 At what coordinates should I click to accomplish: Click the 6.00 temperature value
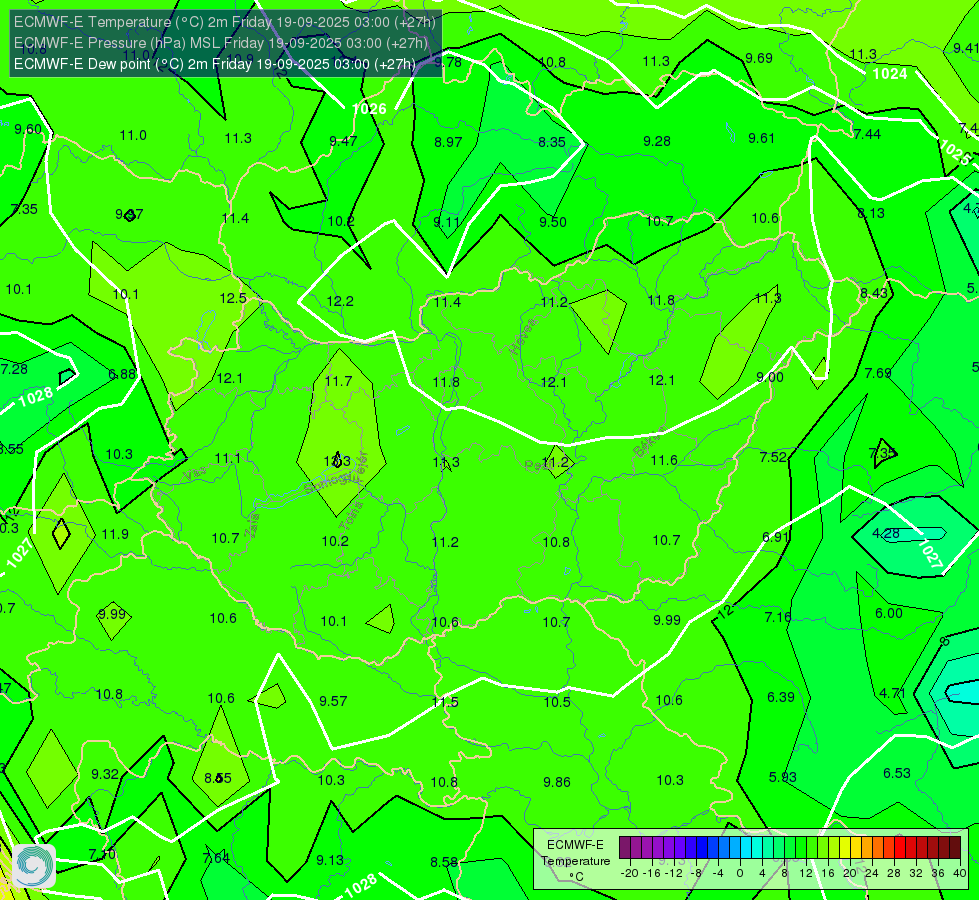(x=888, y=613)
